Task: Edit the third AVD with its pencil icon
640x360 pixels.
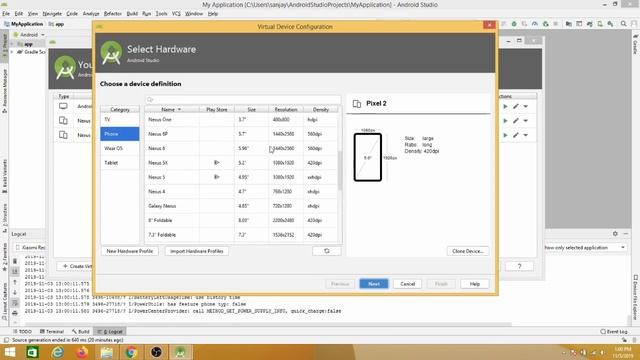Action: point(516,135)
